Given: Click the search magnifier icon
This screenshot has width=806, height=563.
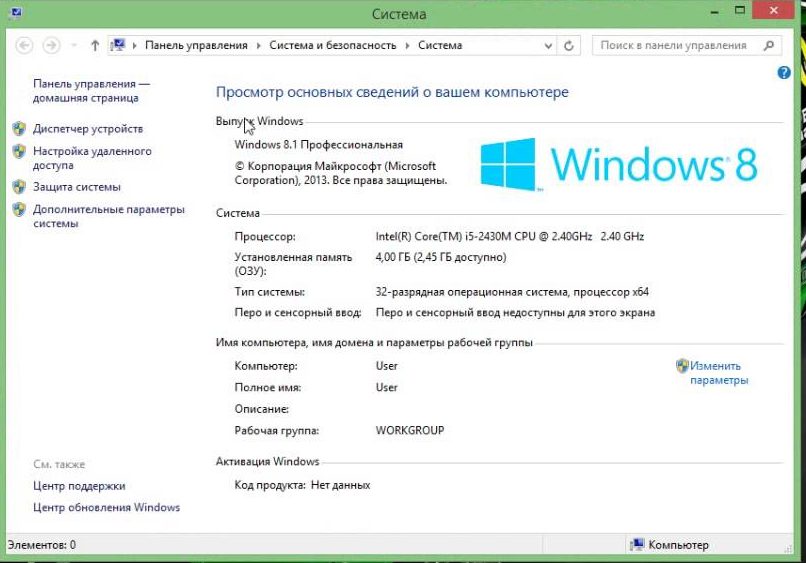Looking at the screenshot, I should pos(769,45).
